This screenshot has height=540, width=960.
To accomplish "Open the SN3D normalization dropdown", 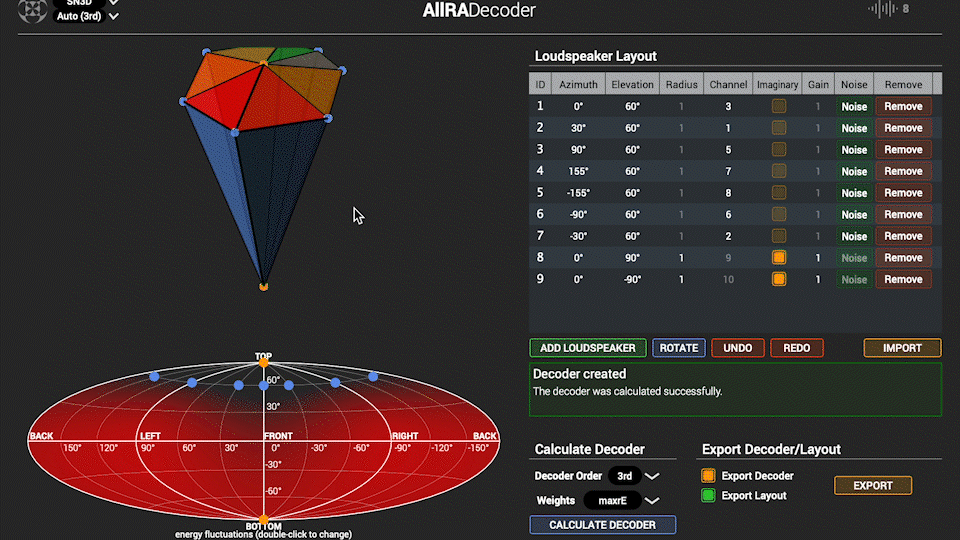I will 87,3.
